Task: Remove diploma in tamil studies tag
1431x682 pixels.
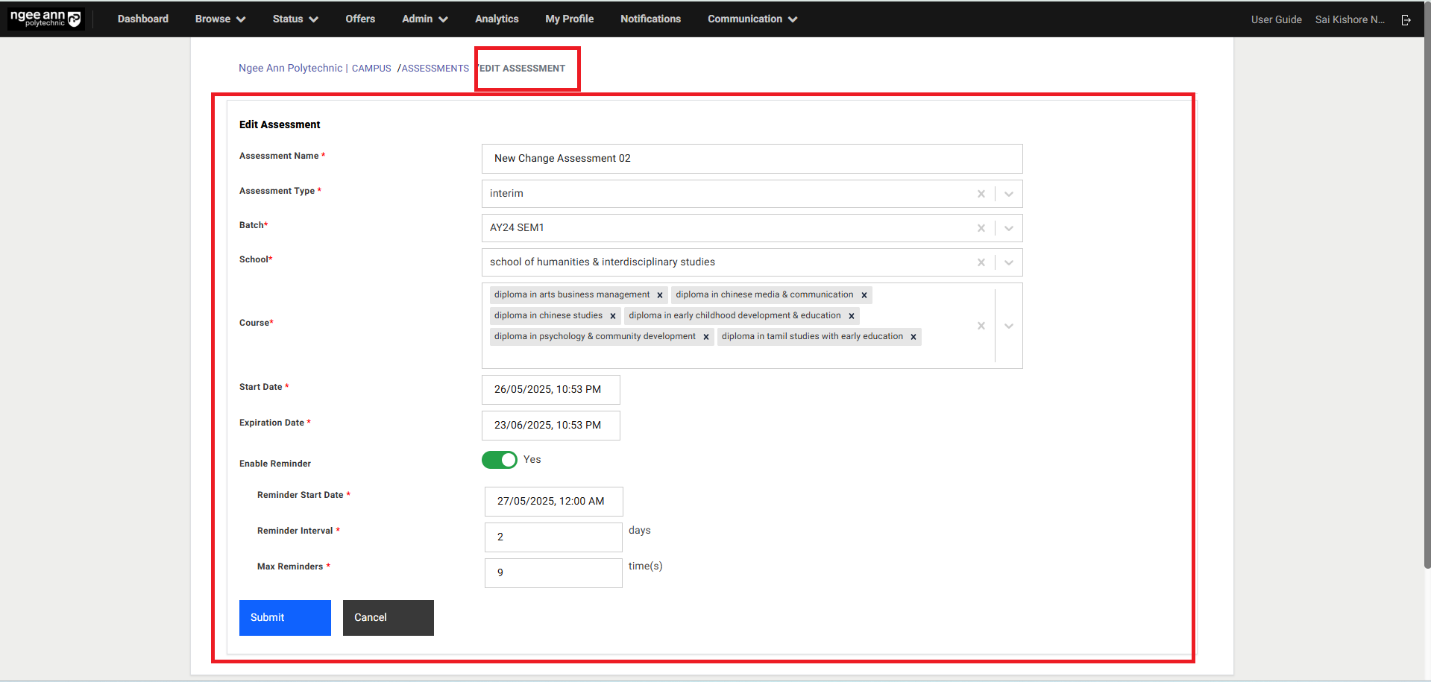Action: click(913, 337)
